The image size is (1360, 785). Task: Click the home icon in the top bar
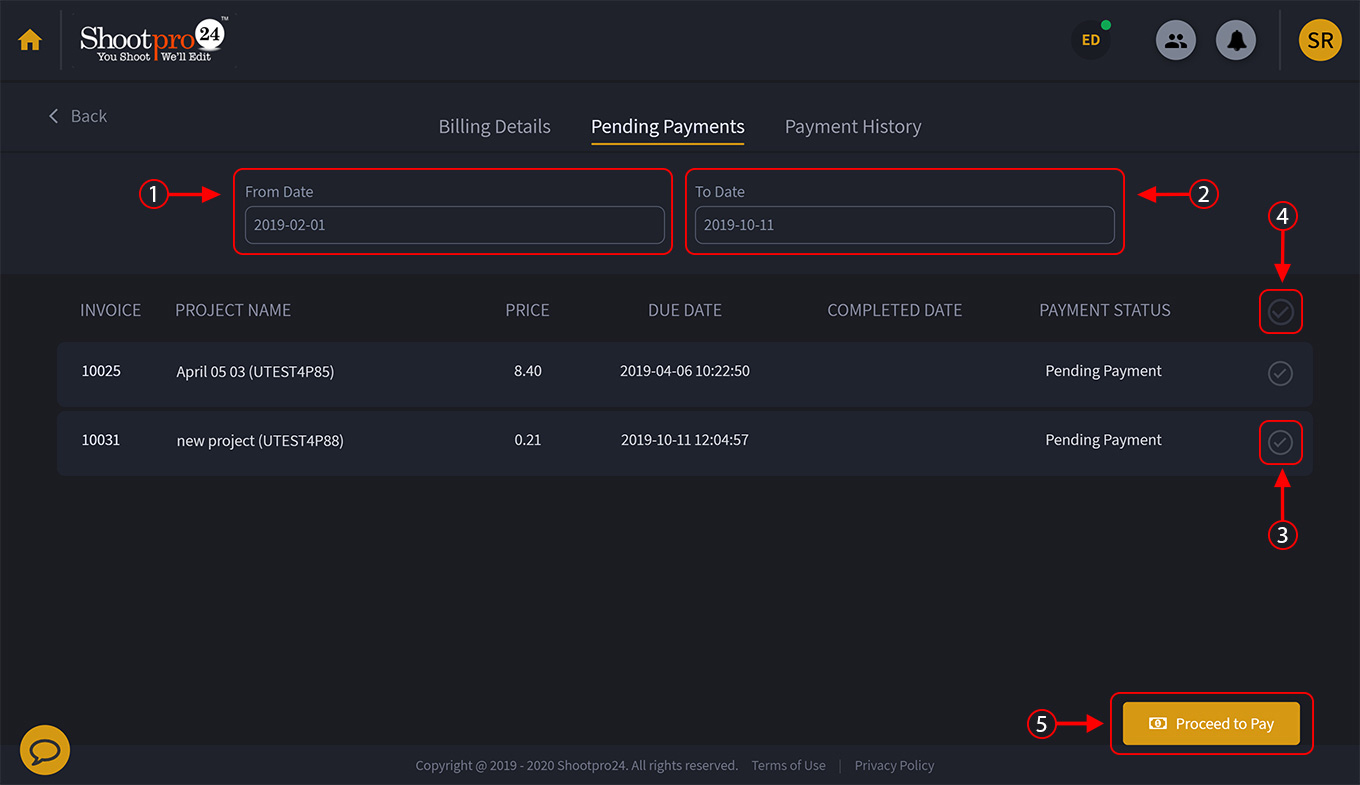[x=29, y=39]
